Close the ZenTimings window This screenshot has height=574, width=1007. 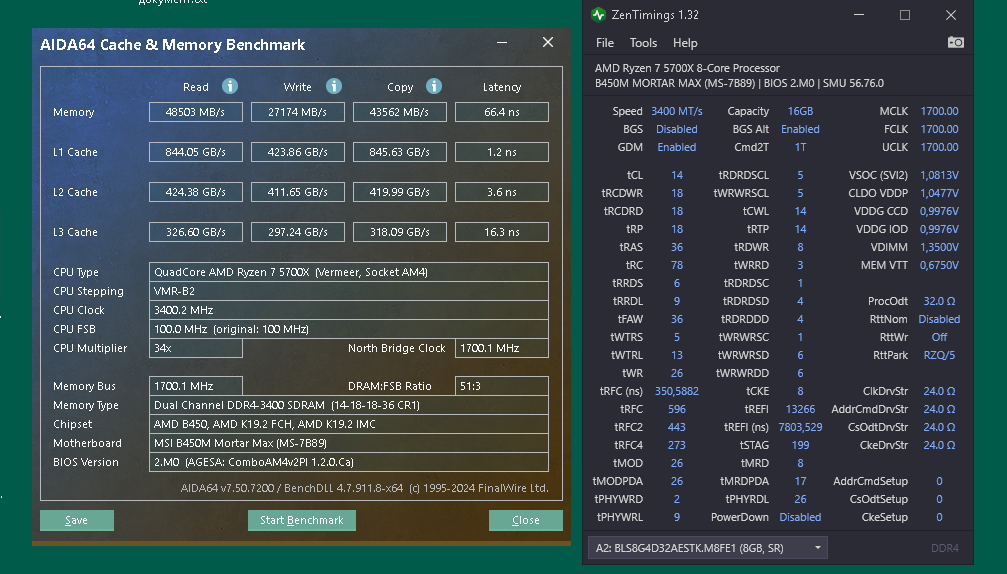coord(951,15)
